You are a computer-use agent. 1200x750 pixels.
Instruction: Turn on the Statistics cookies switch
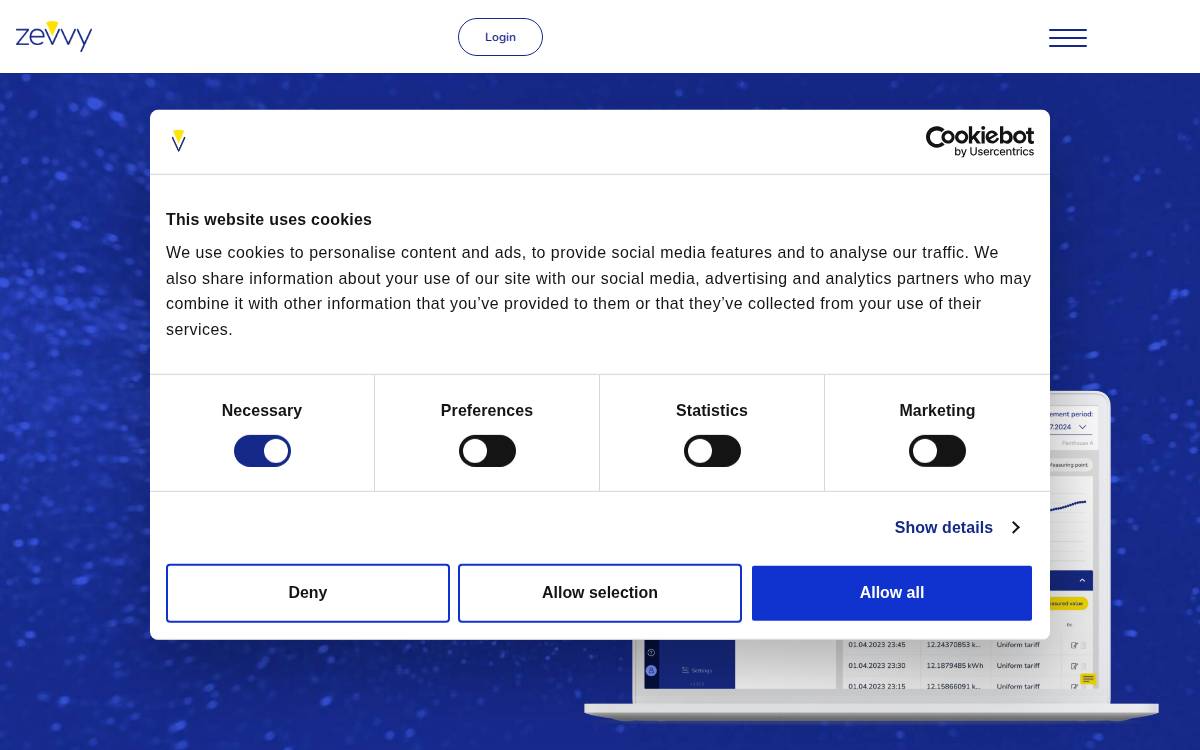coord(712,451)
